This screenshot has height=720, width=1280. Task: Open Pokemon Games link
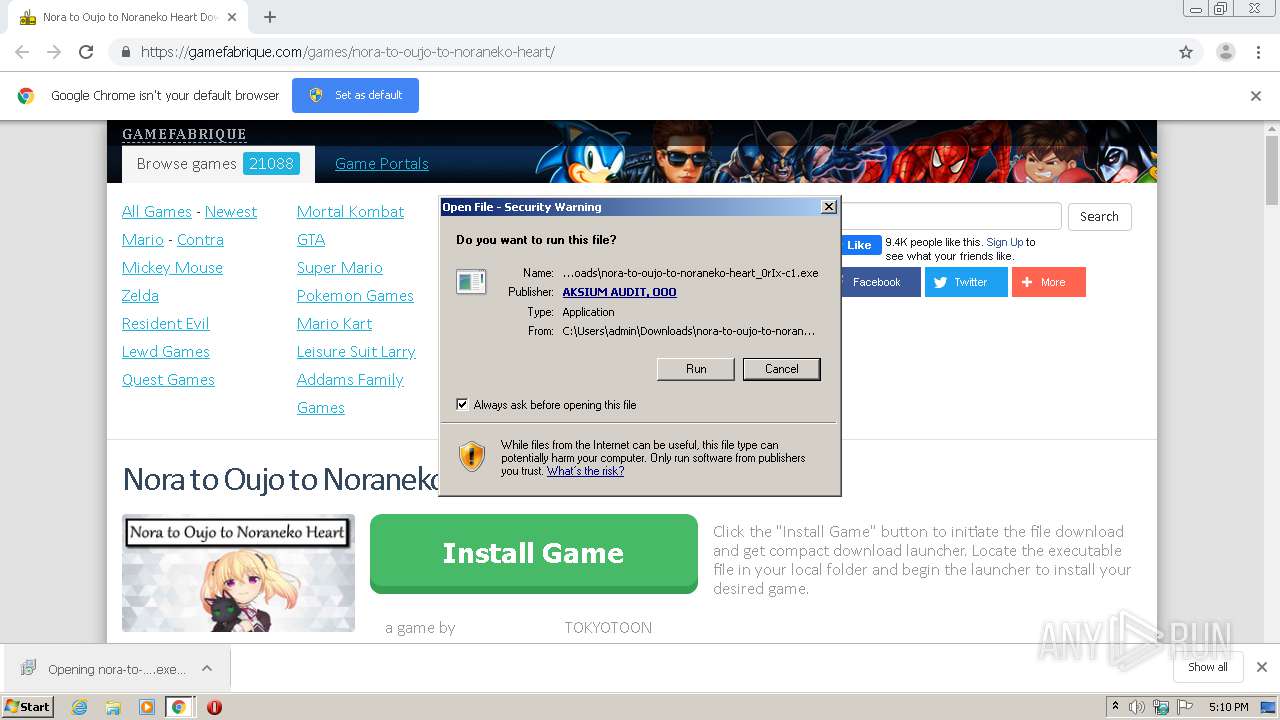tap(355, 296)
